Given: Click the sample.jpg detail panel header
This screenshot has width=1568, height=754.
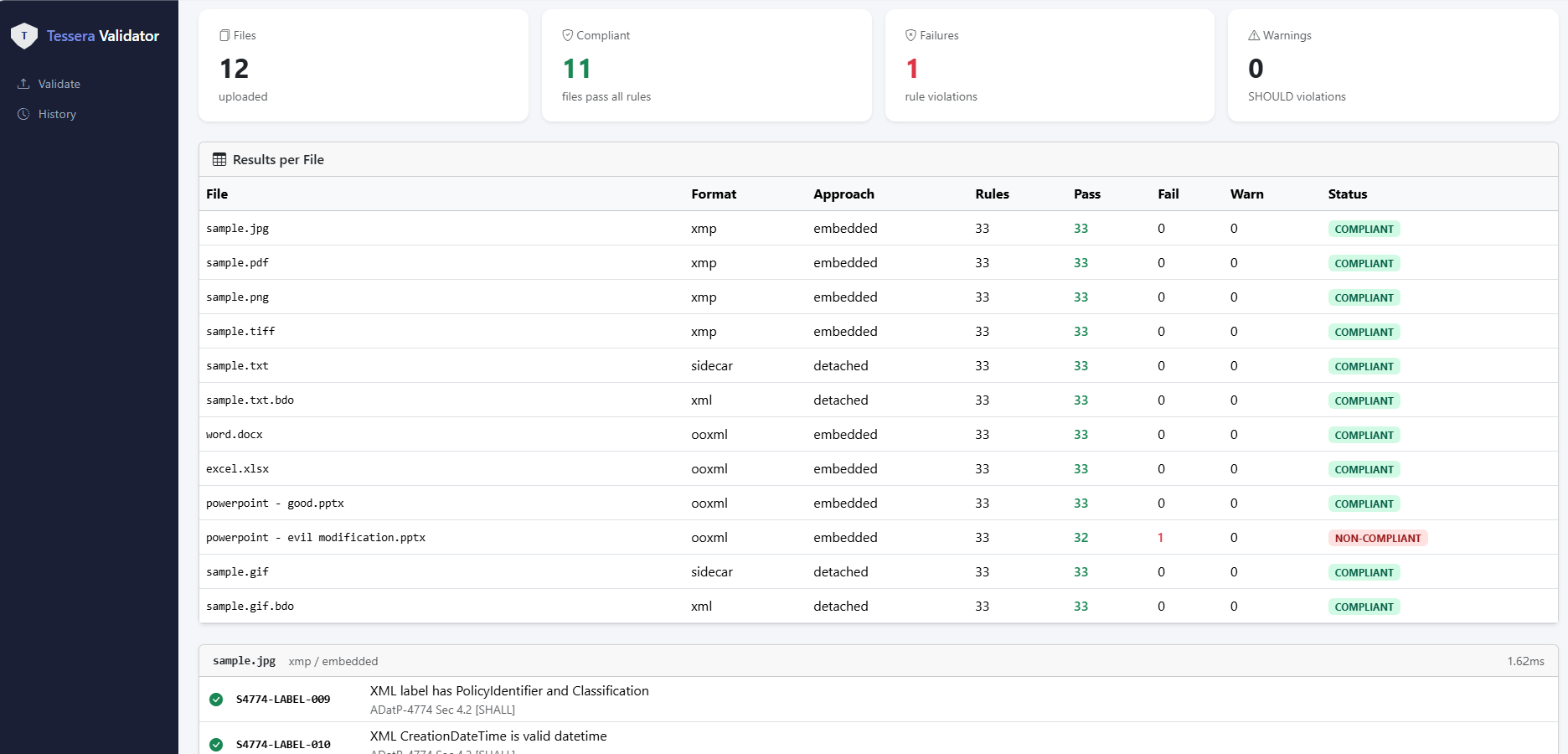Looking at the screenshot, I should [878, 661].
